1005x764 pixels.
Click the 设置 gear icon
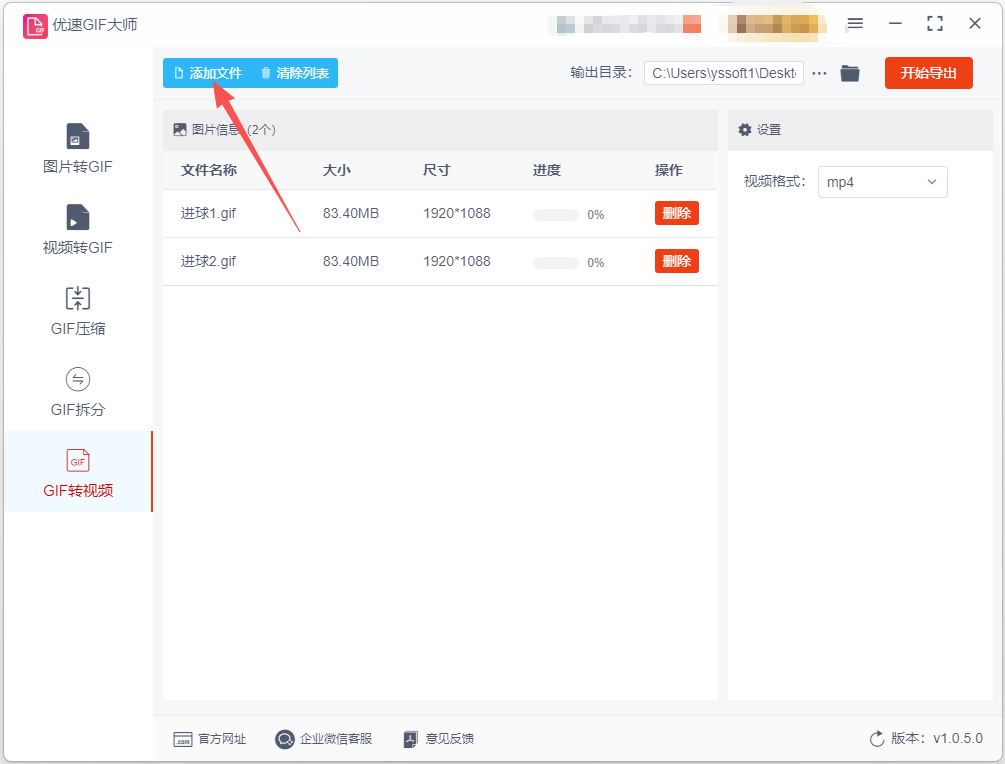[x=745, y=129]
